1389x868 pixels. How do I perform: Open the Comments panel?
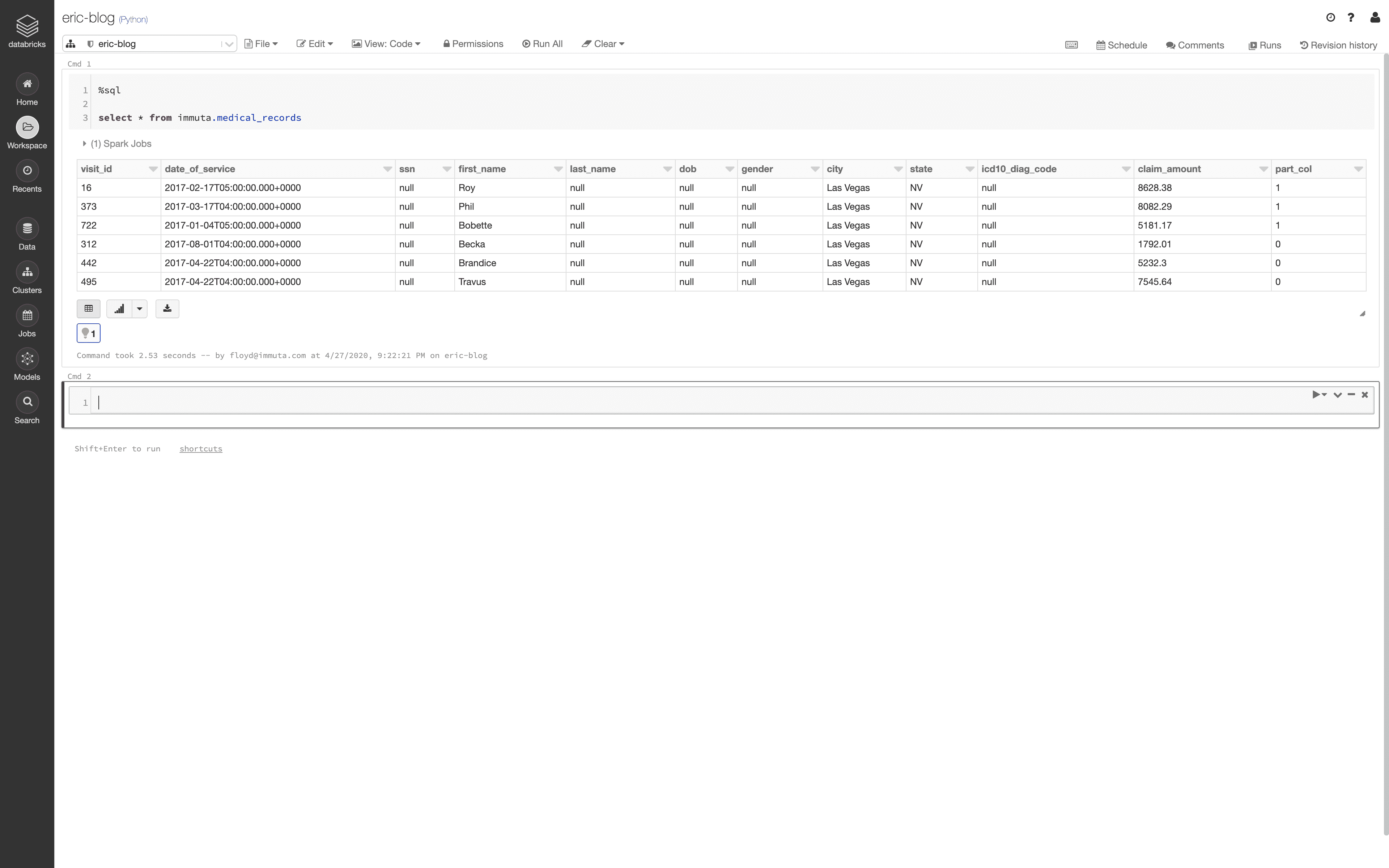click(1195, 45)
